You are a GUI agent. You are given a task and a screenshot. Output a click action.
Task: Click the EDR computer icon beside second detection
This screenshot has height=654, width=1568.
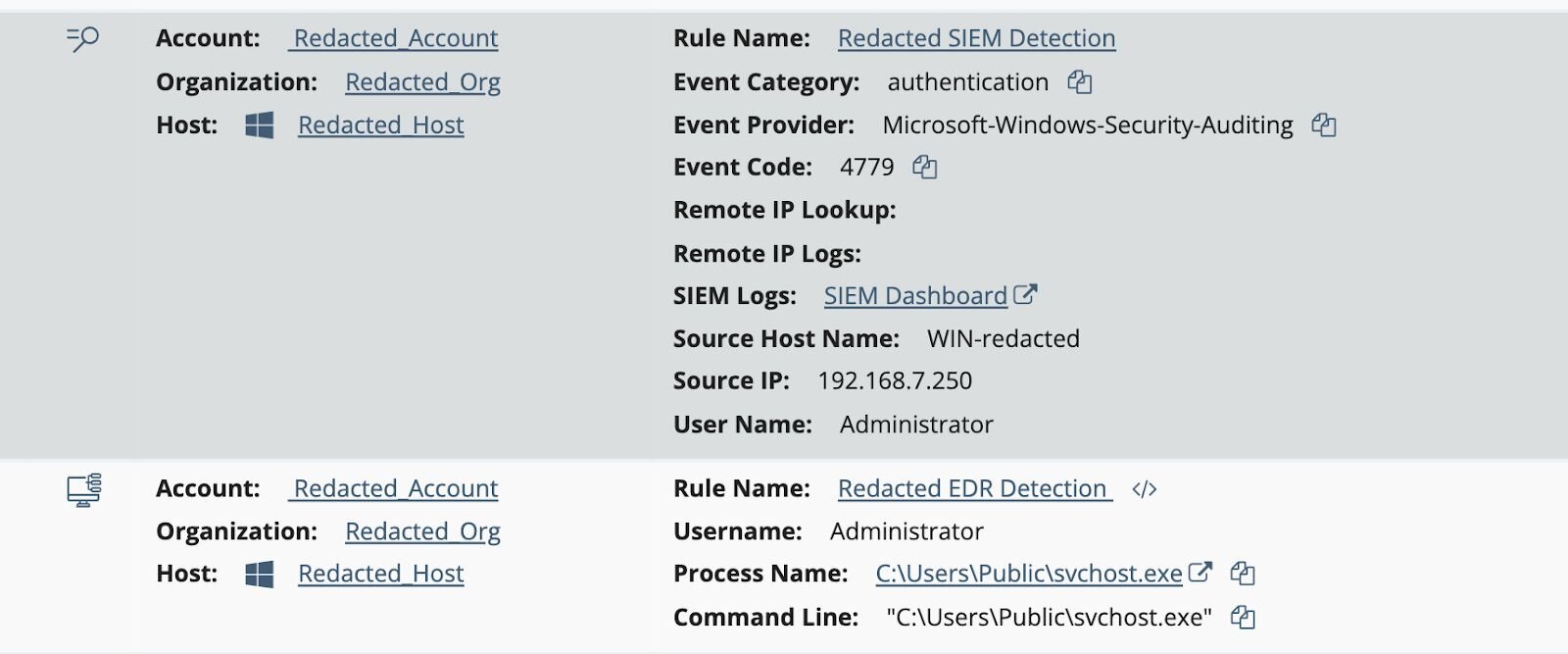[x=84, y=489]
